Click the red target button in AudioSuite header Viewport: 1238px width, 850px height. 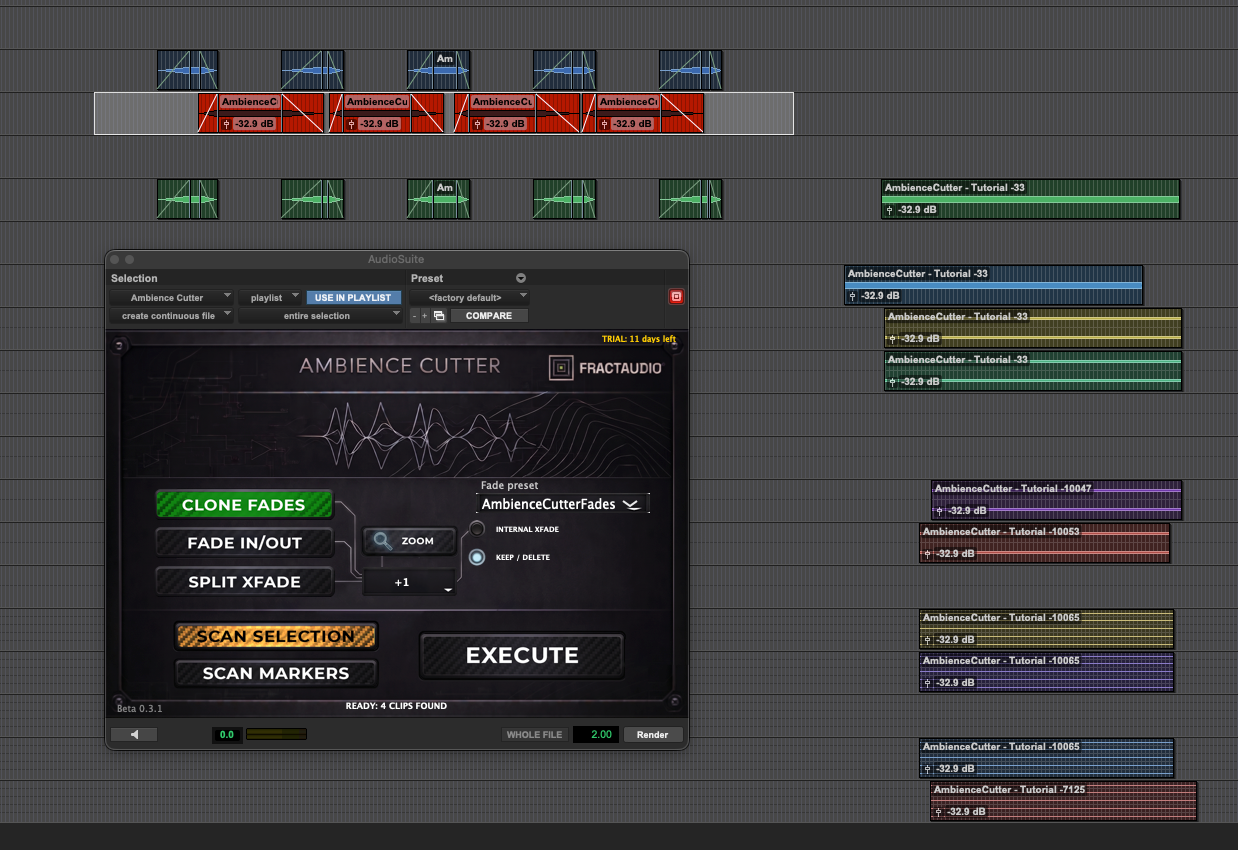[676, 296]
